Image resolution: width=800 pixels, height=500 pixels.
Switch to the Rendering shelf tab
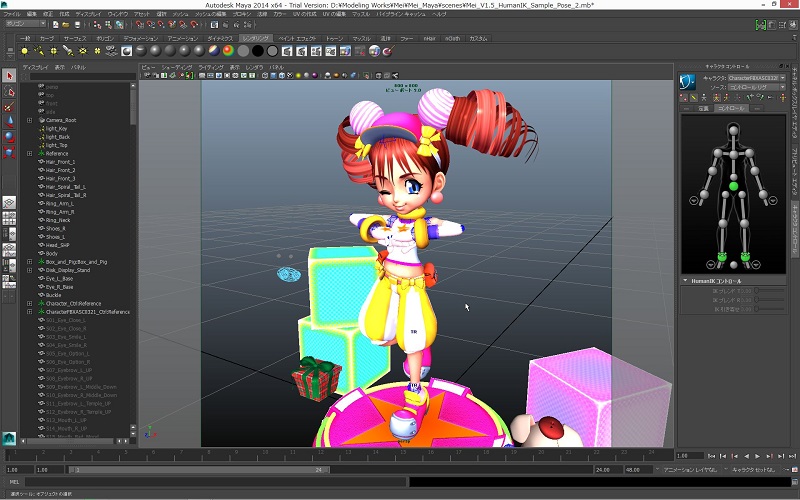tap(255, 38)
